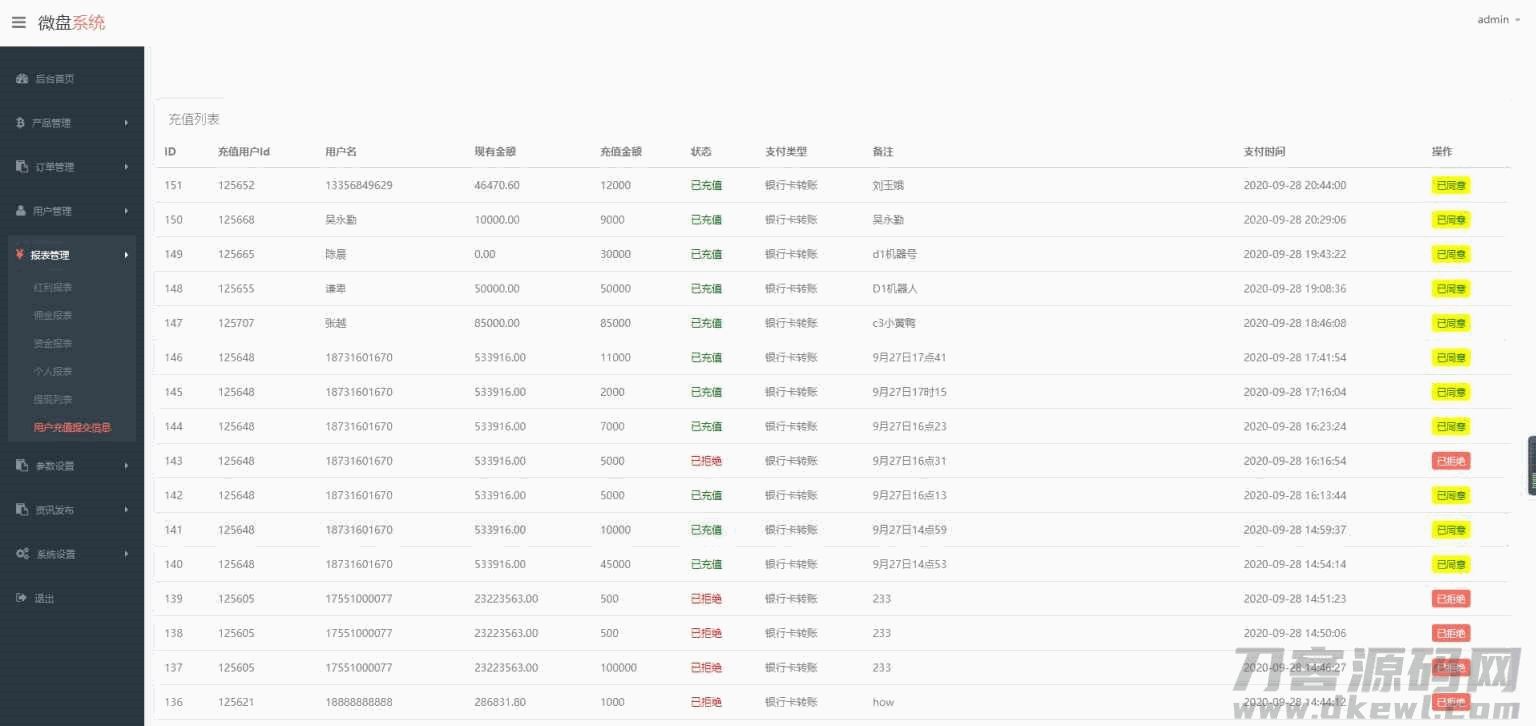Click the 系统设置 gears icon
This screenshot has height=726, width=1536.
tap(22, 554)
